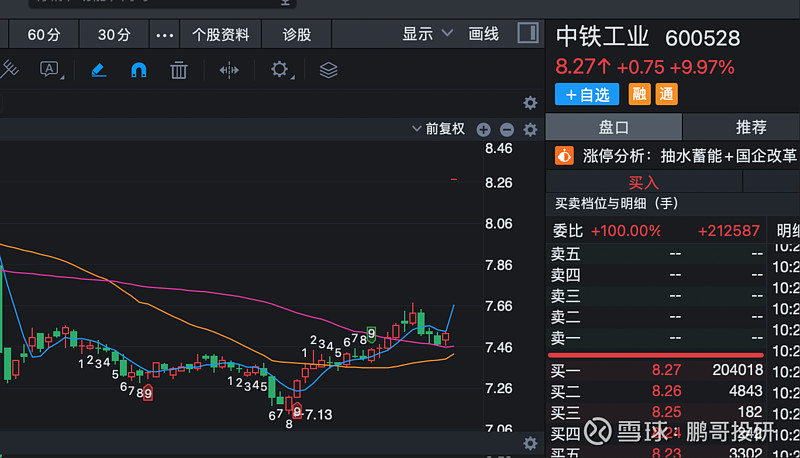Toggle the 融 margin trading badge

639,94
